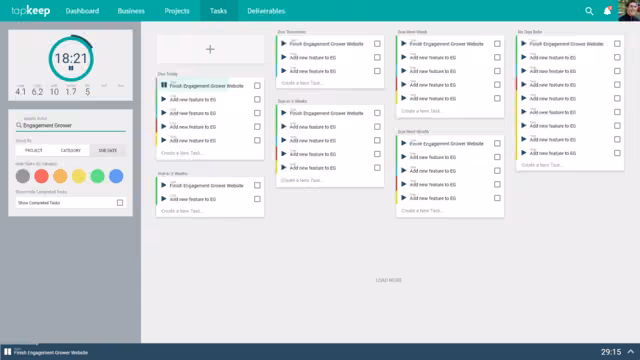Check off Finish Engagement Grower Website in Due in 2 Weeks
The image size is (640, 360).
[x=257, y=185]
